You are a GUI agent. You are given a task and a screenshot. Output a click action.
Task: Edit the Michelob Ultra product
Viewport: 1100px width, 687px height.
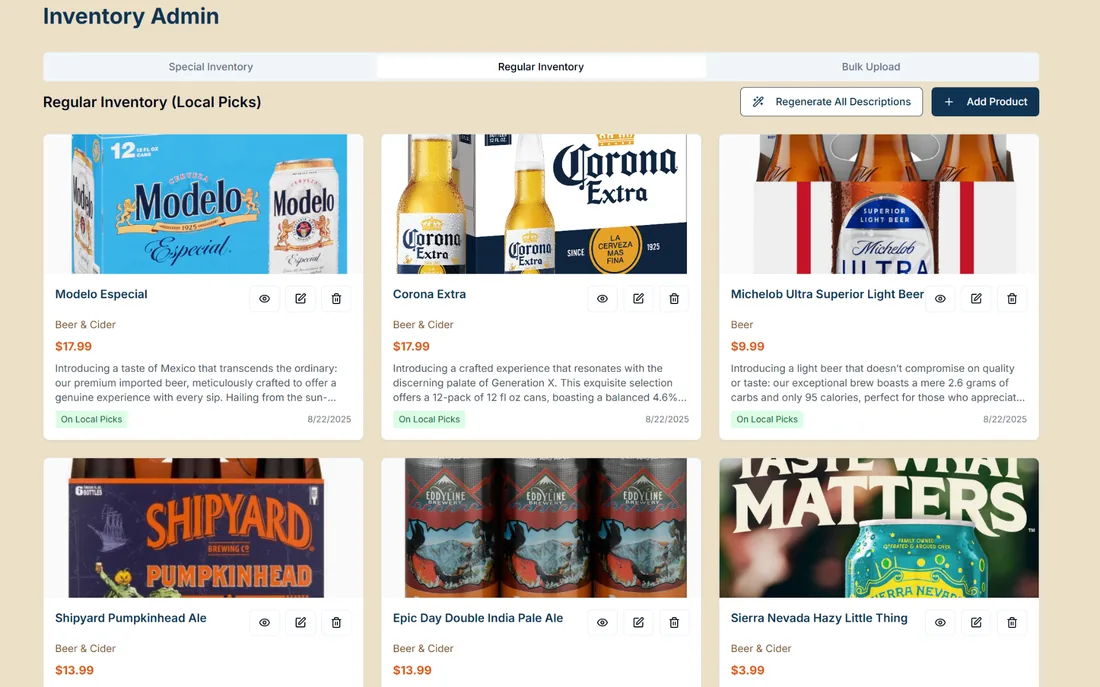click(976, 299)
